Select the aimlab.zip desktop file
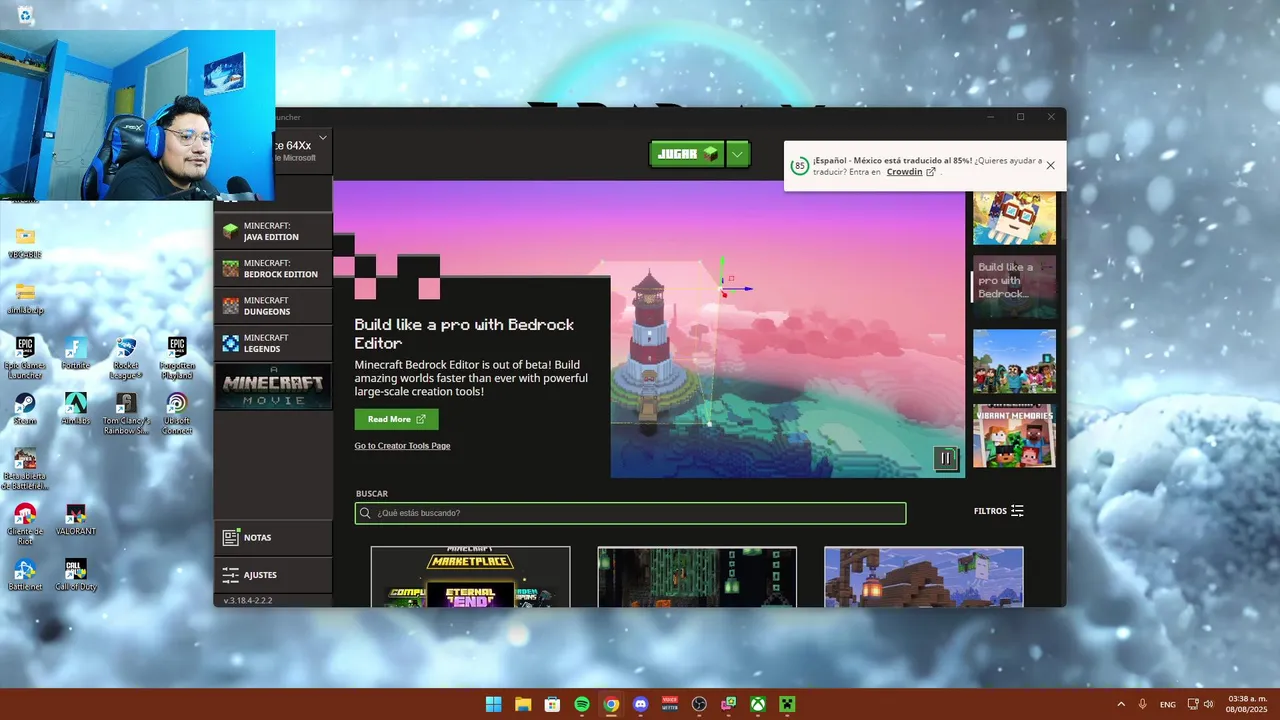This screenshot has height=720, width=1280. [25, 298]
